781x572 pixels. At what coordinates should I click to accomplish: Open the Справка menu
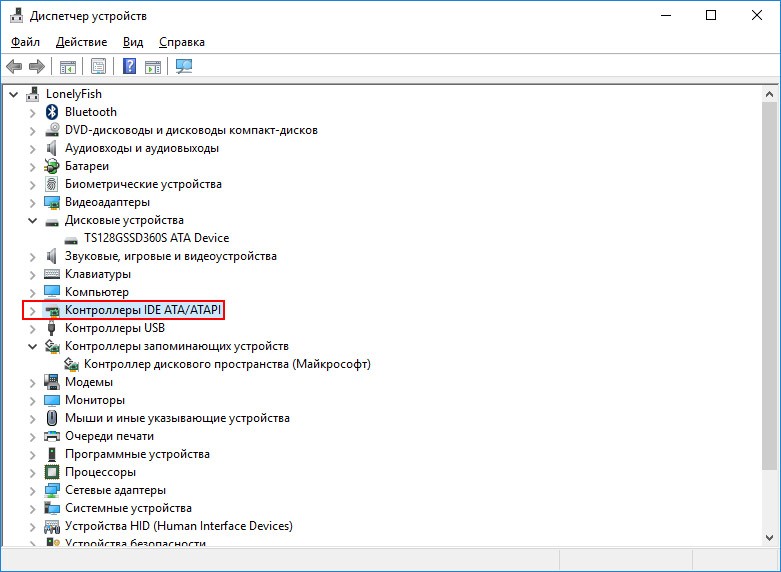(182, 42)
